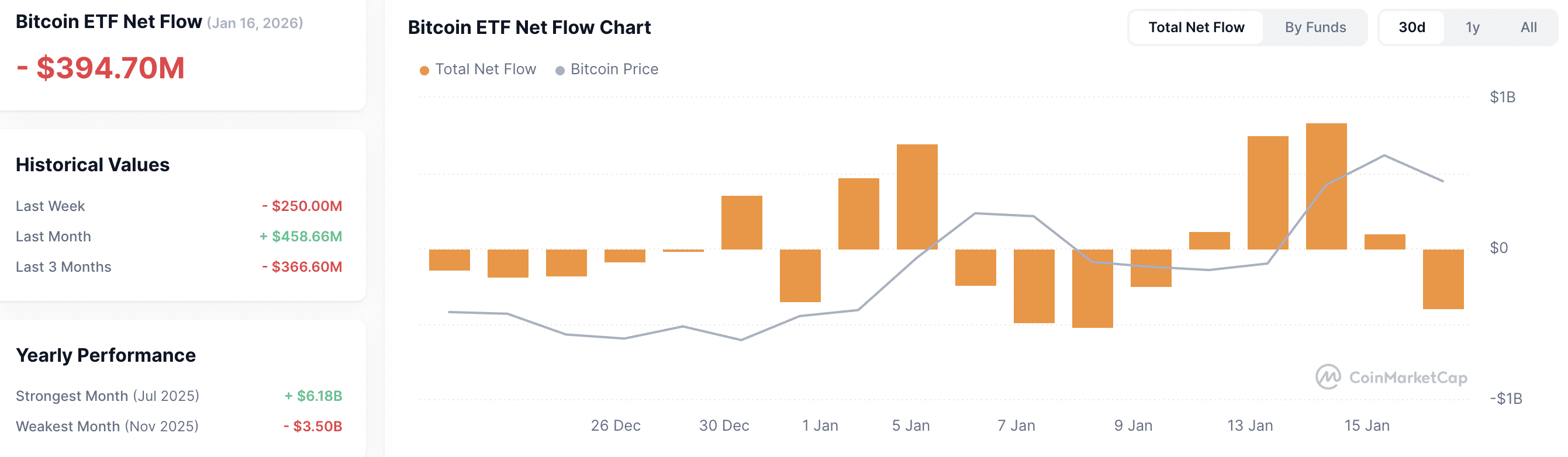Select the 30d time range
The width and height of the screenshot is (1568, 457).
(x=1411, y=27)
